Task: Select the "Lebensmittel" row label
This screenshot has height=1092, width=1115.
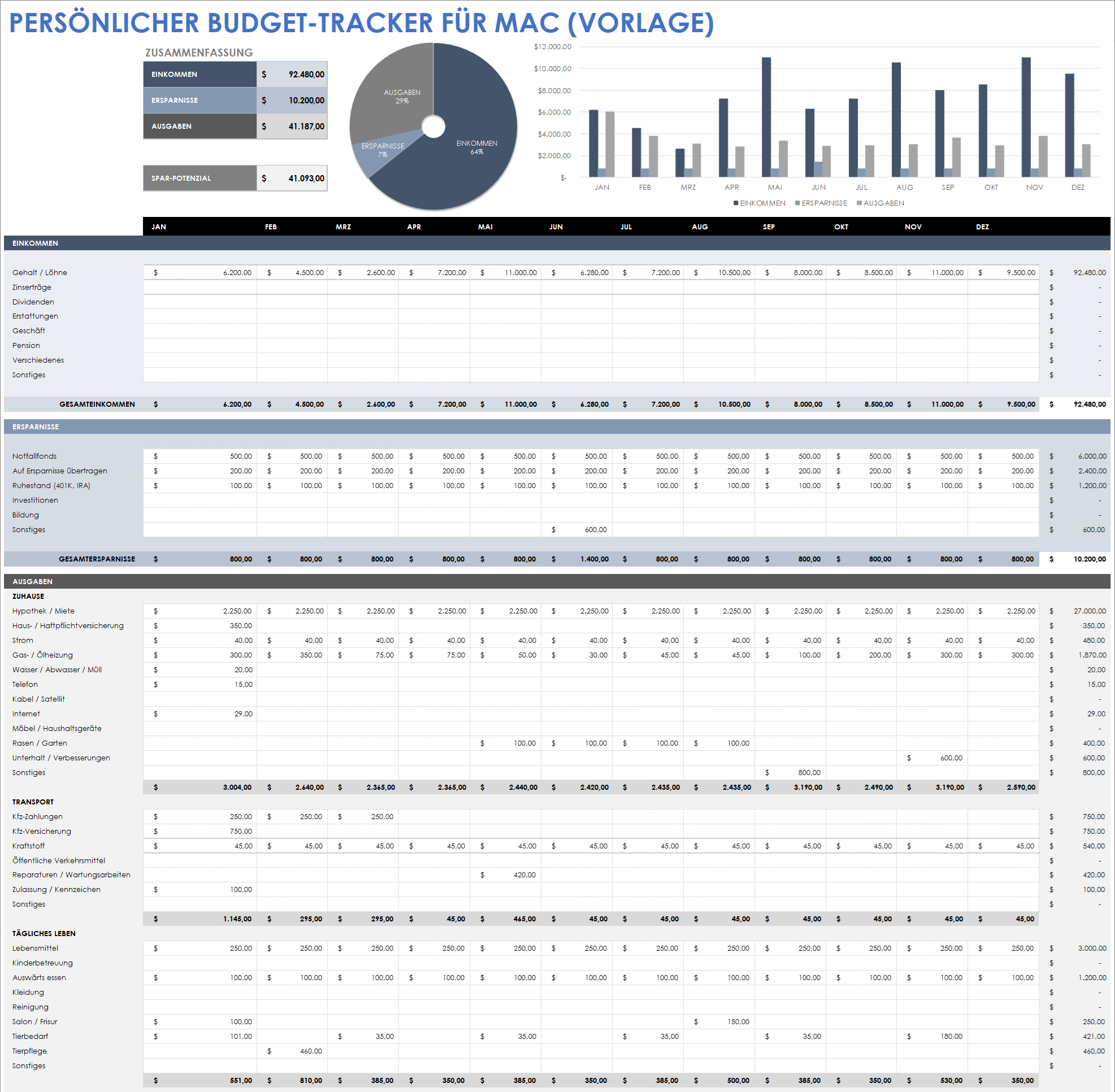Action: pyautogui.click(x=35, y=949)
